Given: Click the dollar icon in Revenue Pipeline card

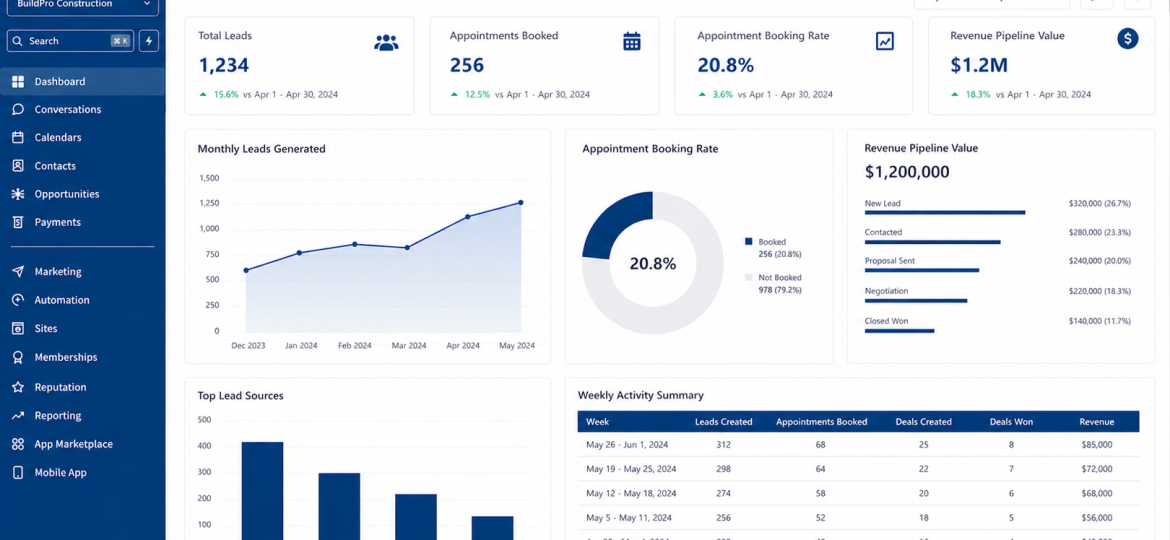Looking at the screenshot, I should [1127, 39].
